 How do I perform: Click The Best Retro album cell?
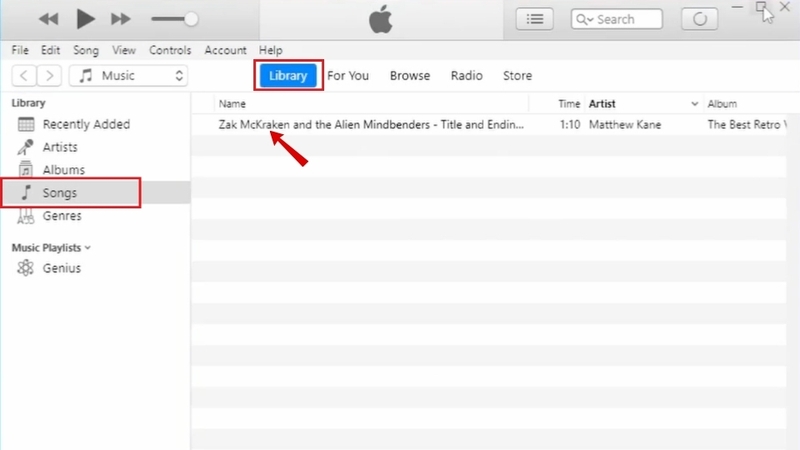(x=747, y=124)
